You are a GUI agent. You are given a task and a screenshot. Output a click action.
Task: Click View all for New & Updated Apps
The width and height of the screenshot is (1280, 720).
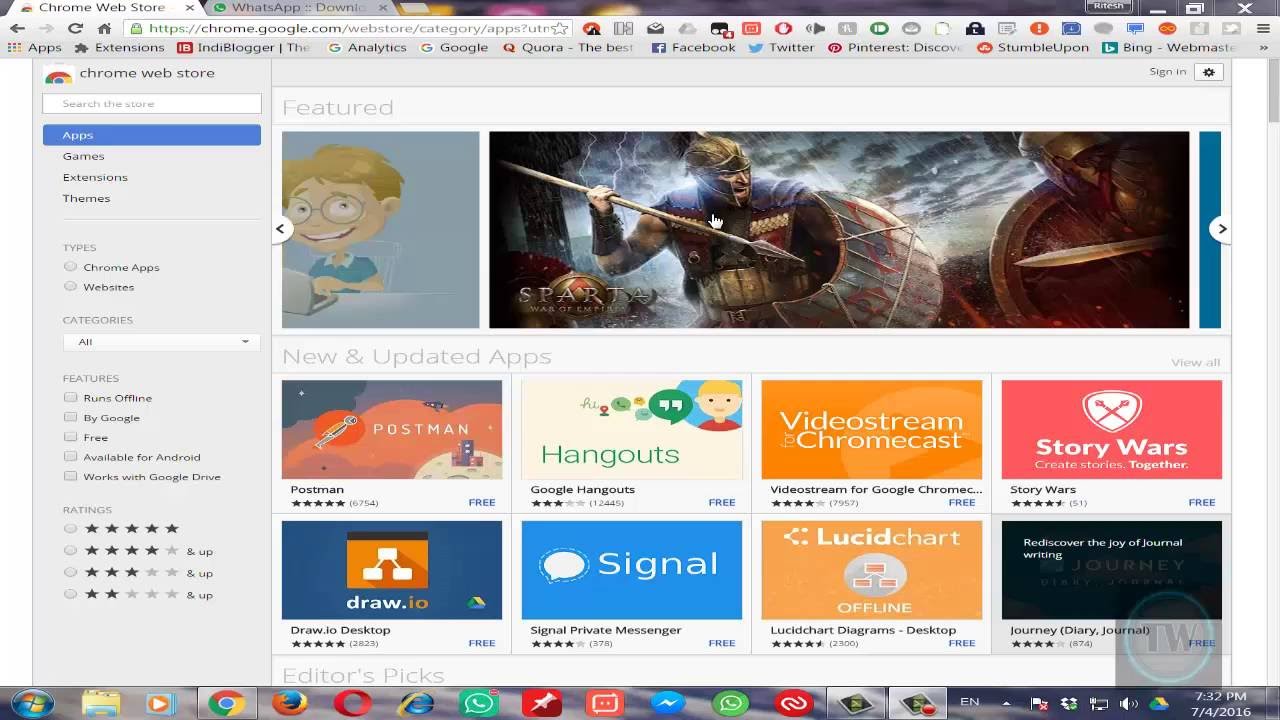point(1195,362)
